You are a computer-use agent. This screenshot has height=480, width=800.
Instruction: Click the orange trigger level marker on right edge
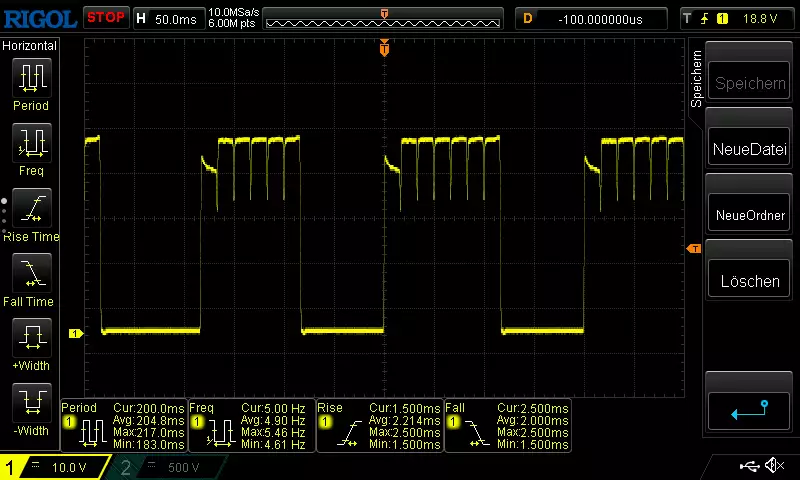coord(693,248)
